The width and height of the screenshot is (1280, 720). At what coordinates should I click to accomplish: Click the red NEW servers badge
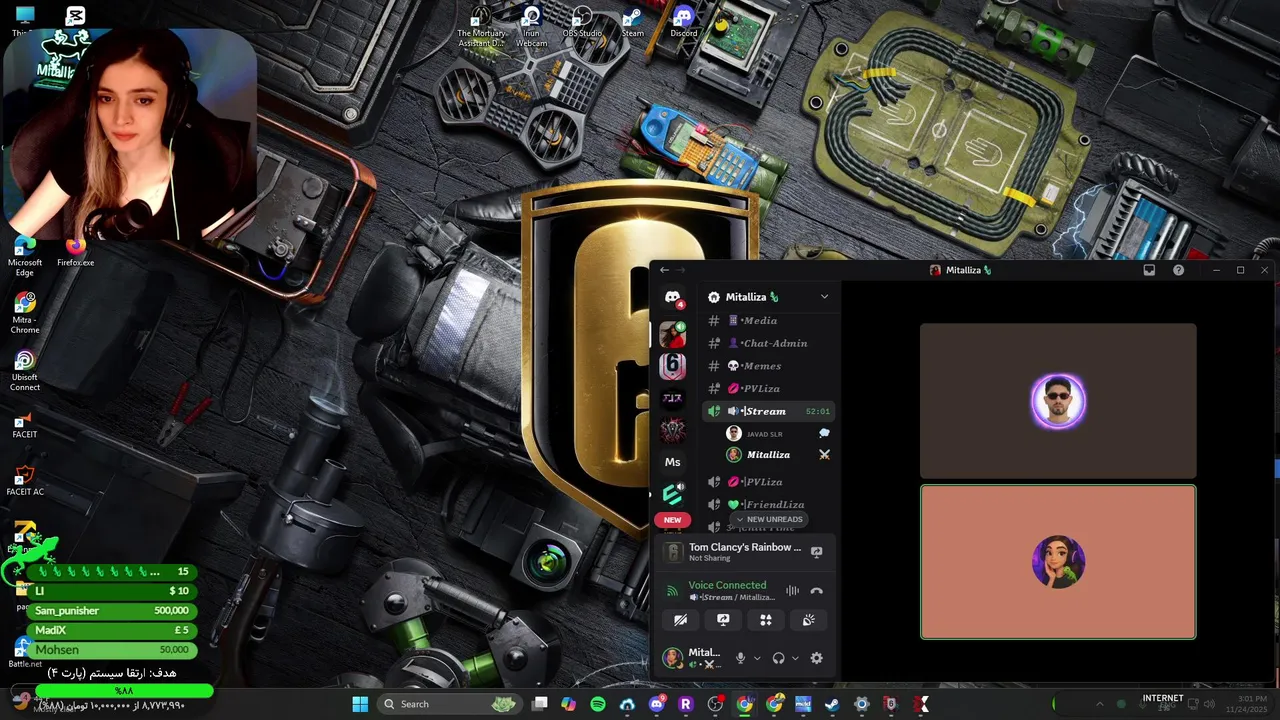[673, 520]
